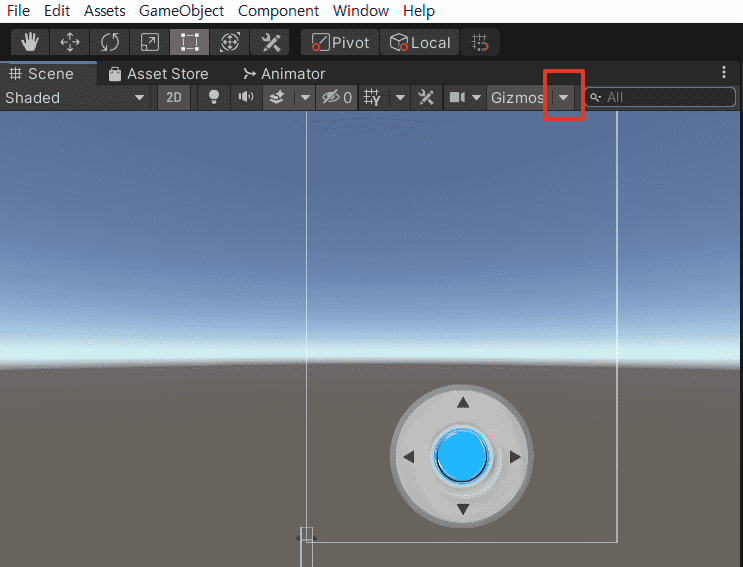The width and height of the screenshot is (743, 567).
Task: Click joystick down arrow
Action: coord(463,509)
